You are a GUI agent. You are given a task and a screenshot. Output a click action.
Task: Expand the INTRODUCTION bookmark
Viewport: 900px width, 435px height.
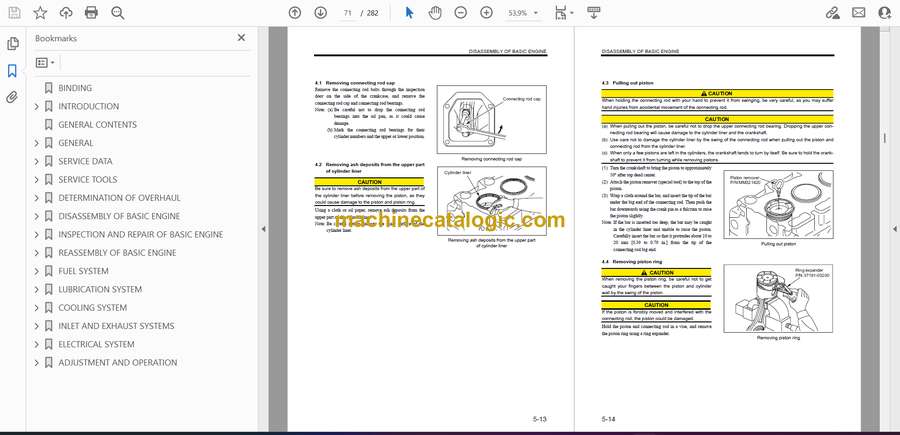pos(37,106)
